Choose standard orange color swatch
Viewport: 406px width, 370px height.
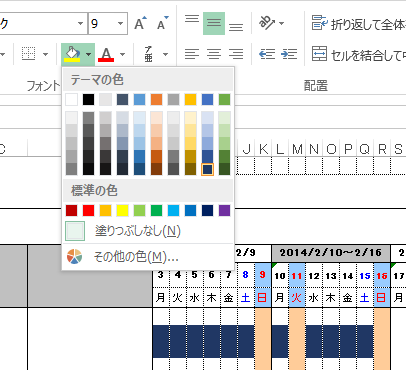click(x=105, y=210)
